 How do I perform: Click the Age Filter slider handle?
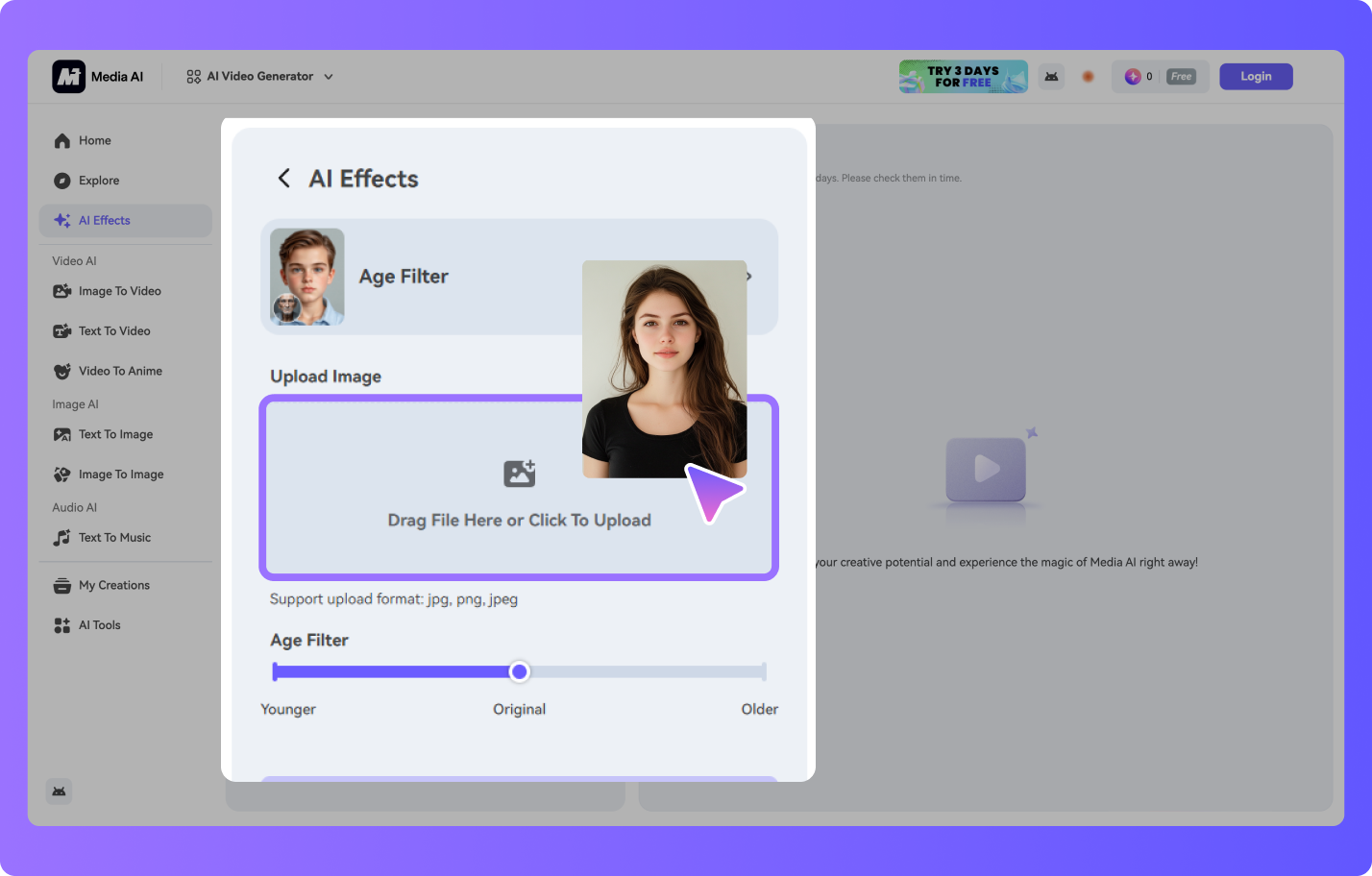(x=519, y=671)
